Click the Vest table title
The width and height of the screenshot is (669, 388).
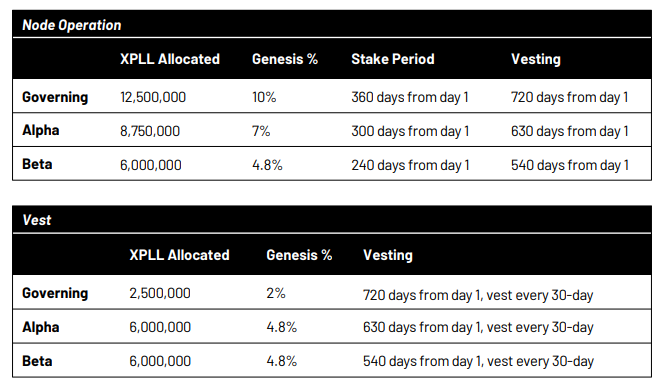coord(37,220)
